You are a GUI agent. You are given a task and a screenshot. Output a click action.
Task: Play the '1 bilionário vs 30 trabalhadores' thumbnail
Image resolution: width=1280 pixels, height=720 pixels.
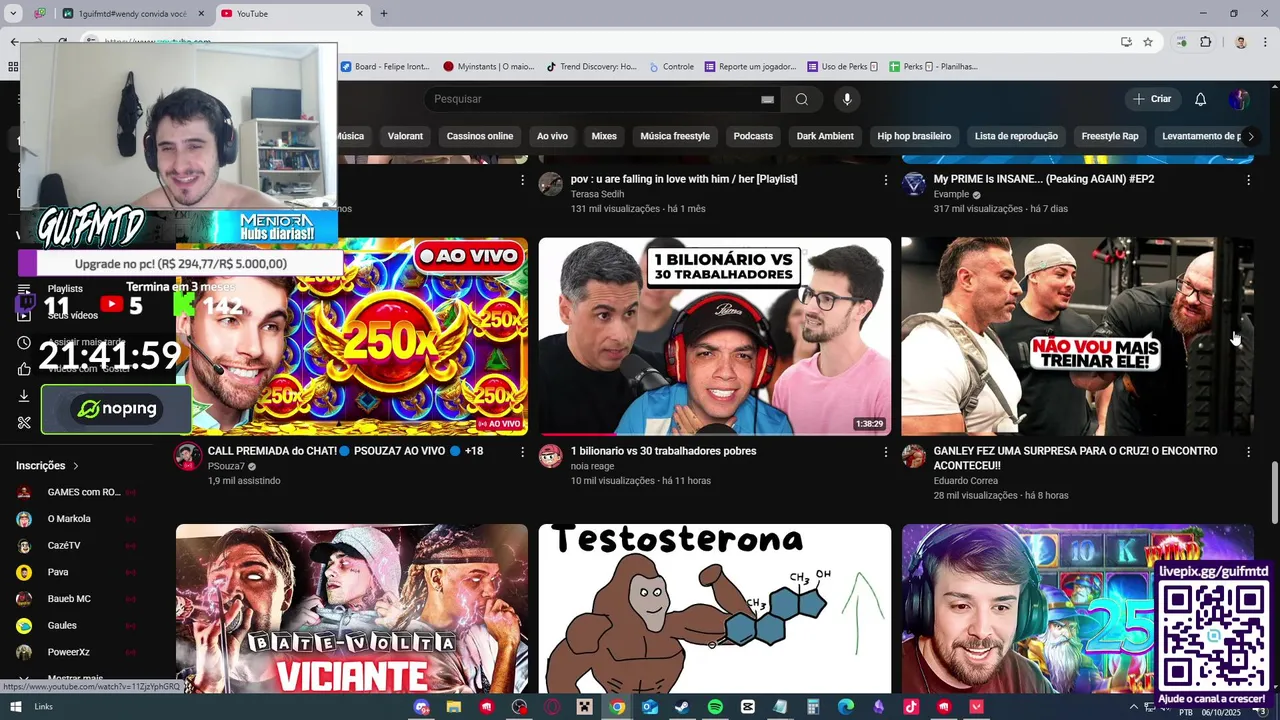[714, 336]
